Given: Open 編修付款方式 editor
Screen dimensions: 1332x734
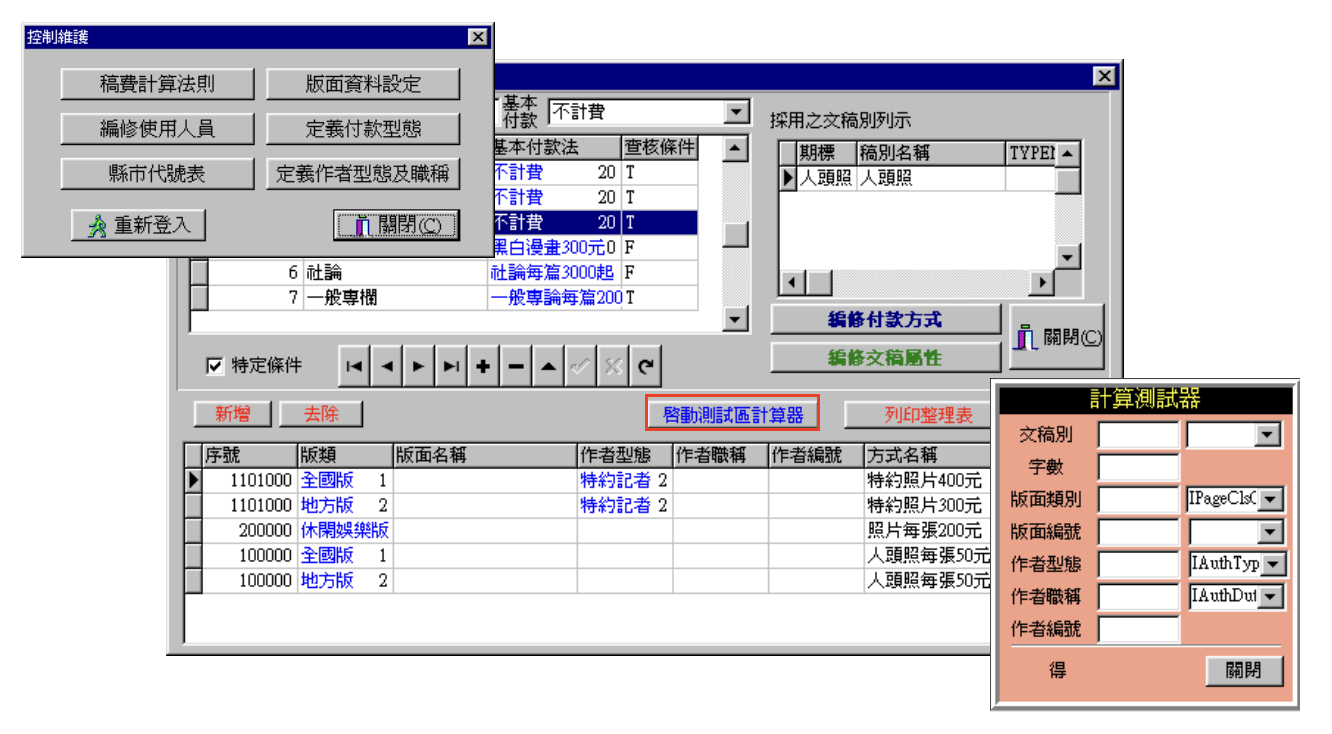Looking at the screenshot, I should coord(885,320).
